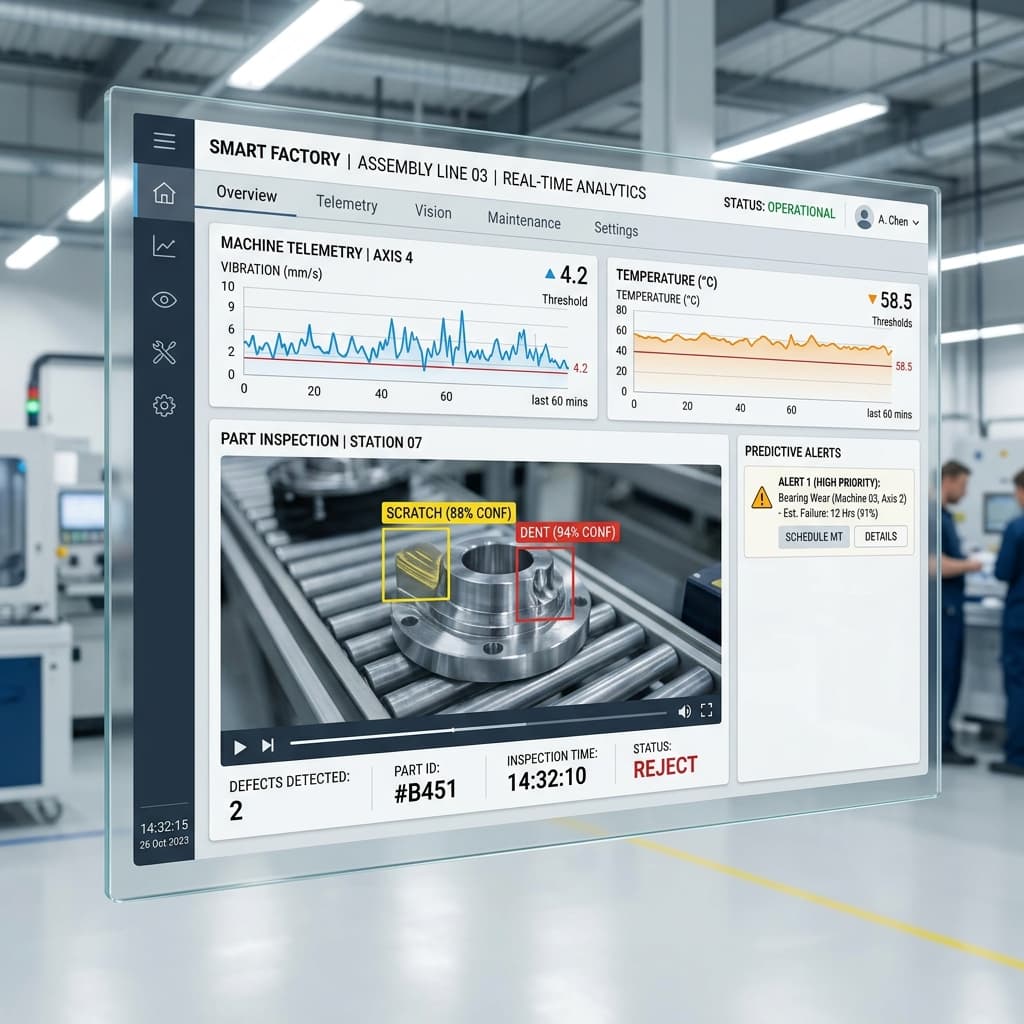Click Bearing Wear alert description text

point(842,498)
